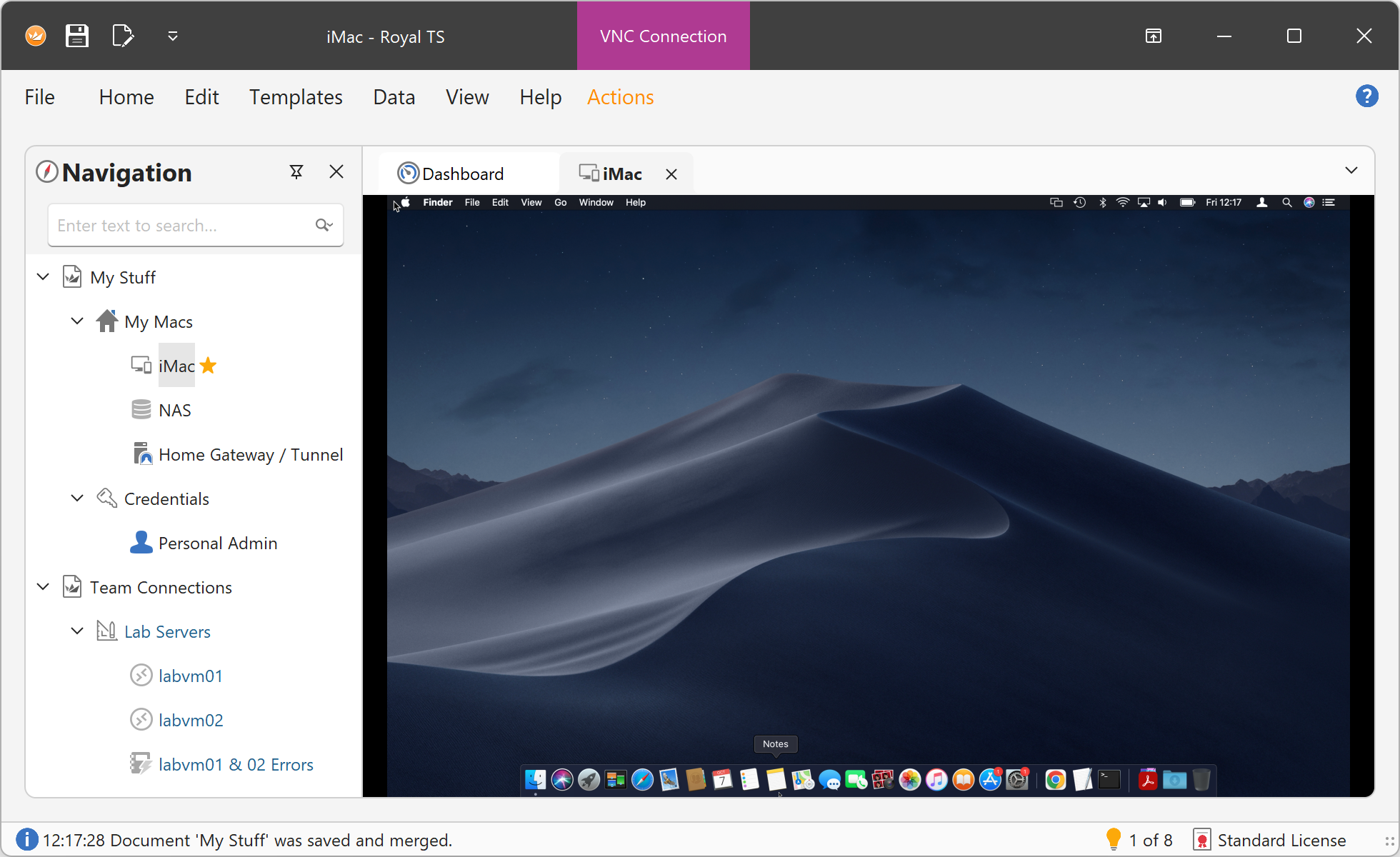The image size is (1400, 857).
Task: Open Terminal in the Mac dock
Action: coord(1109,780)
